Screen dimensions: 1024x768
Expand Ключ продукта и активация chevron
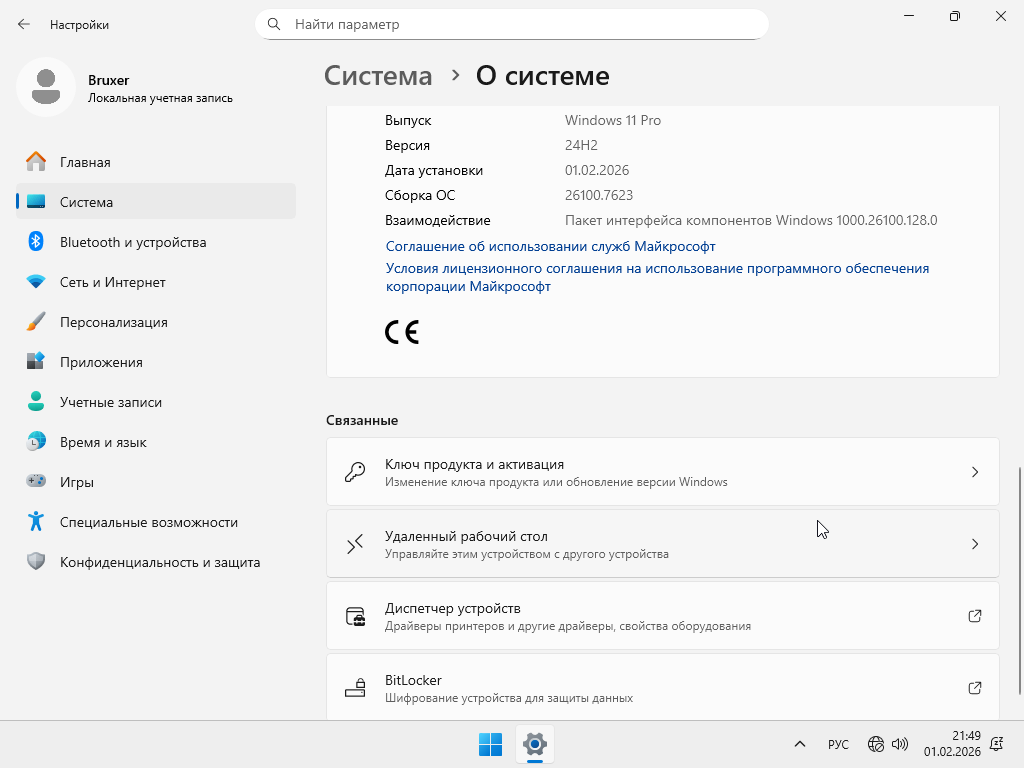coord(975,472)
